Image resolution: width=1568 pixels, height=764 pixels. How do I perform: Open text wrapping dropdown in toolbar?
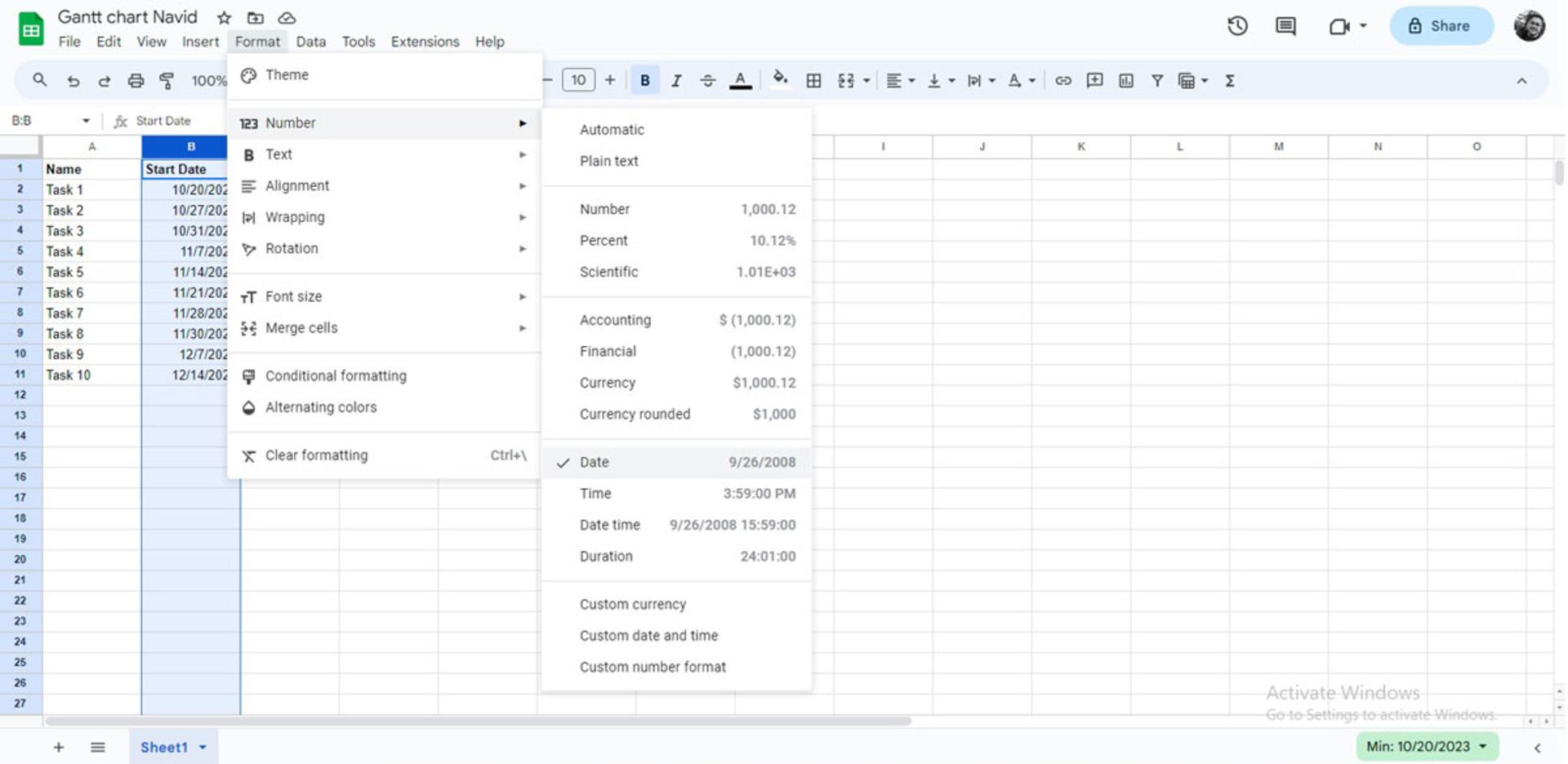[x=981, y=80]
